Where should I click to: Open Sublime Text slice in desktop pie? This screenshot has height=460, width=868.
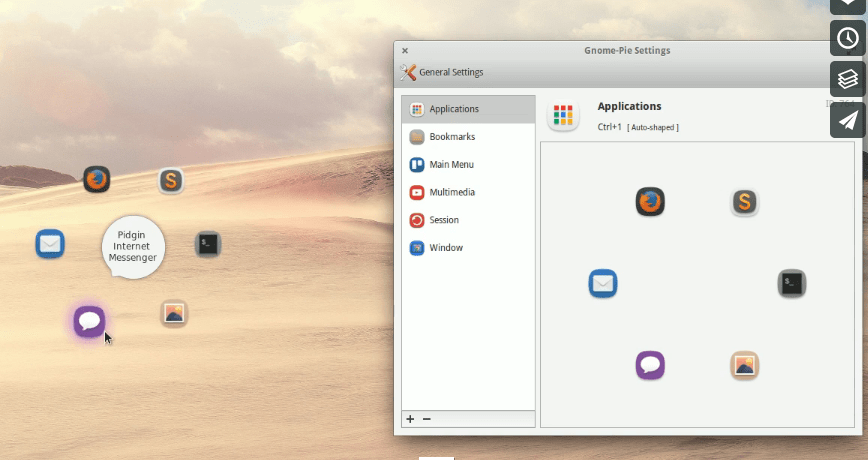[x=171, y=180]
